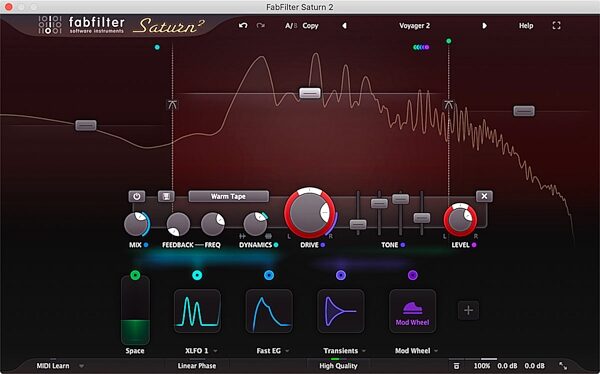Click the FabFilter logo
Image resolution: width=600 pixels, height=374 pixels.
[x=82, y=25]
